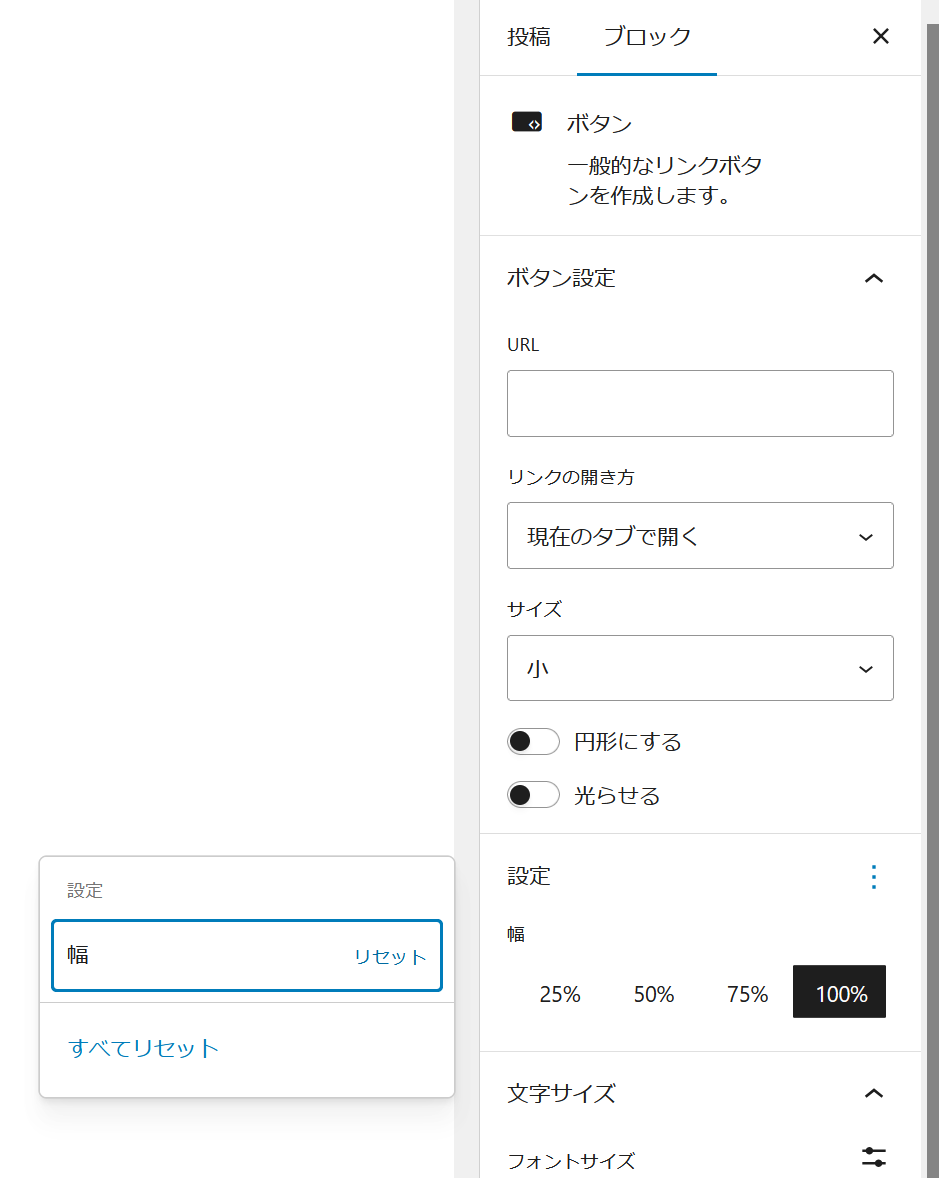The width and height of the screenshot is (939, 1178).
Task: Set button width to 25%
Action: point(560,994)
